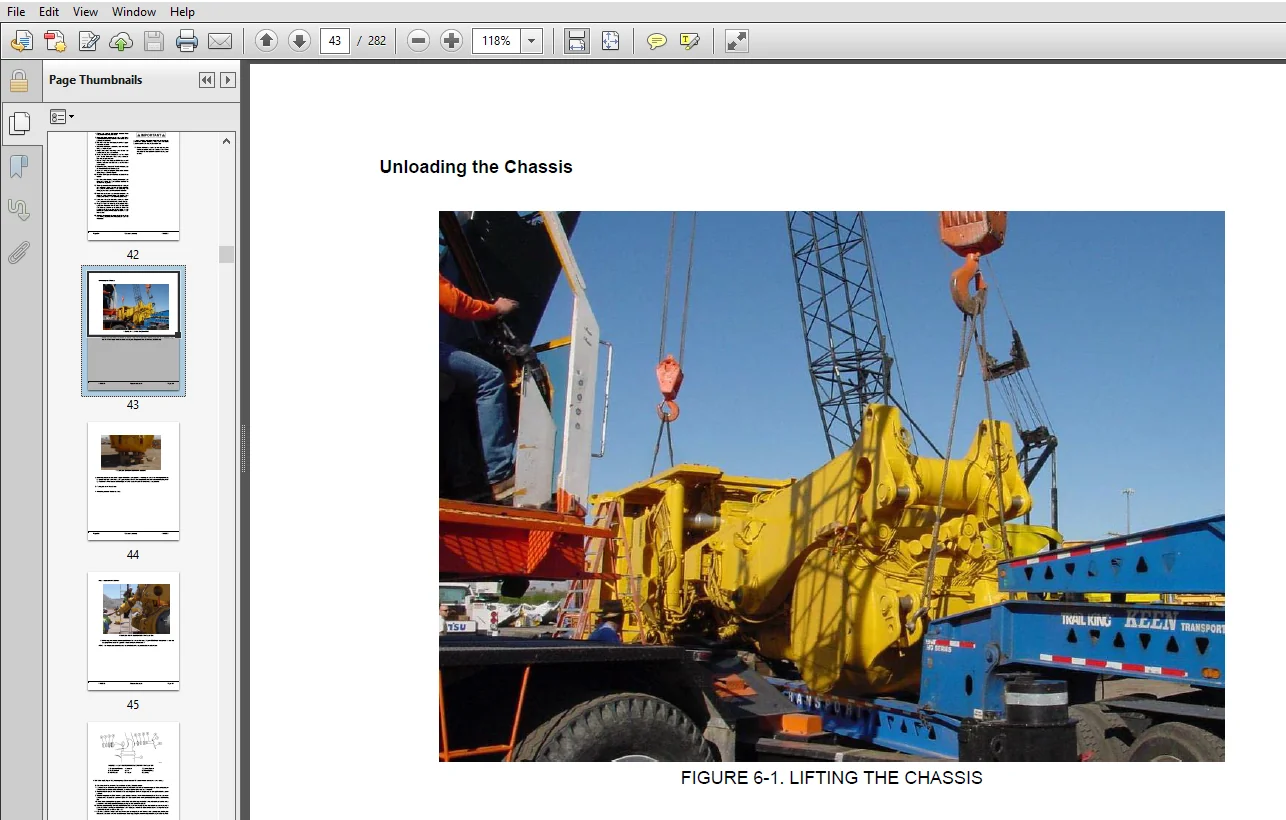Toggle the Page Thumbnails panel icon
1286x820 pixels.
(x=19, y=124)
